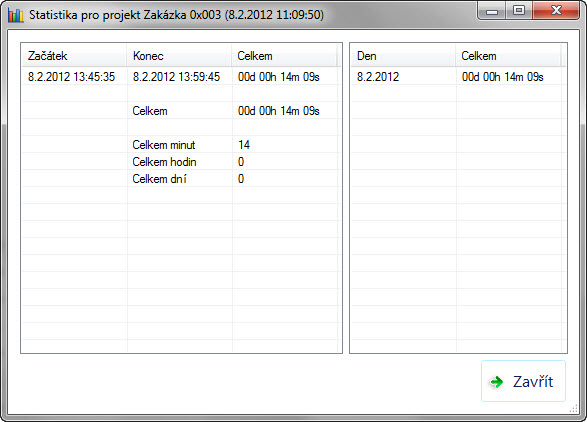This screenshot has height=422, width=587.
Task: Click the Celkem dní row
Action: pyautogui.click(x=181, y=179)
